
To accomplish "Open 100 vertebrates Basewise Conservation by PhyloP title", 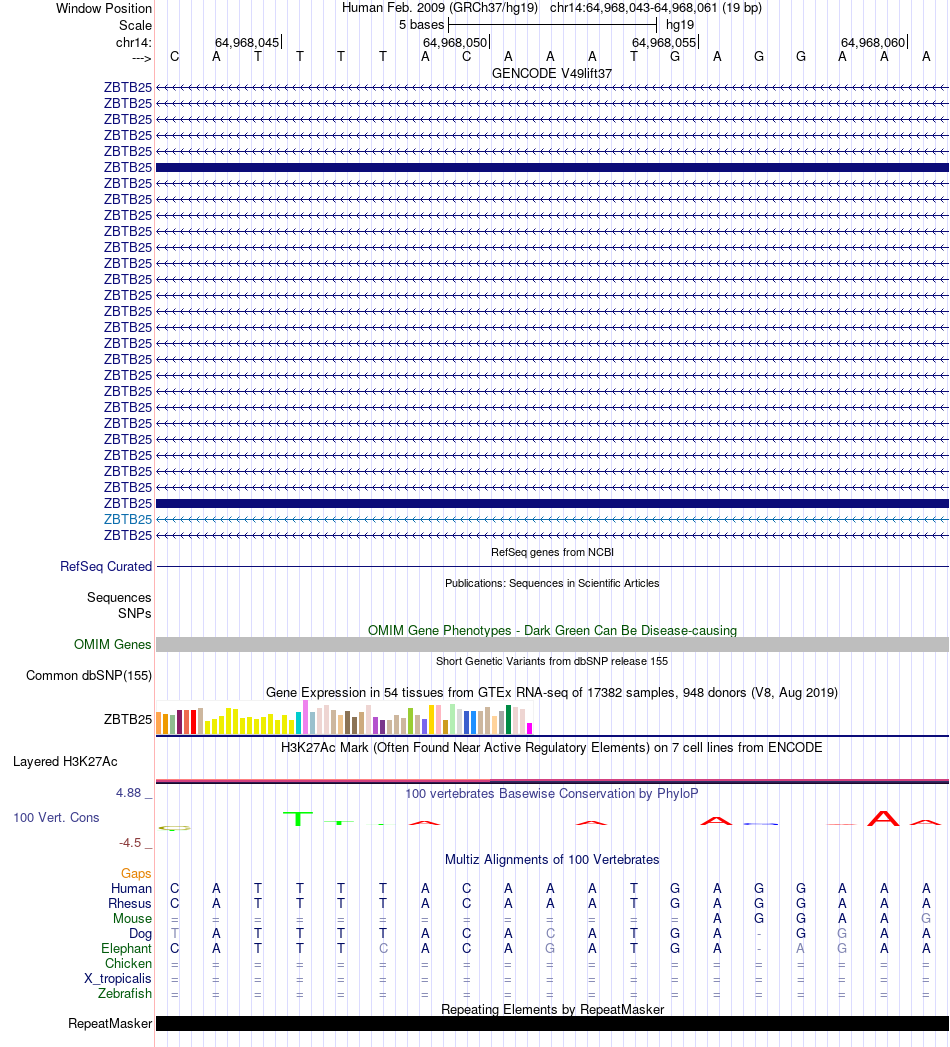I will click(x=551, y=793).
